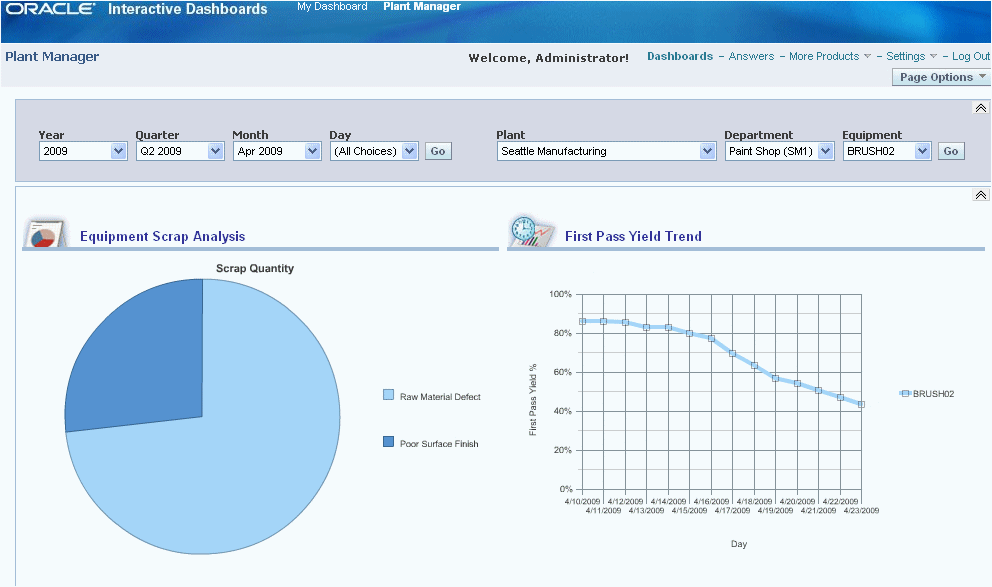
Task: Open the Department dropdown showing Paint Shop
Action: [x=779, y=151]
